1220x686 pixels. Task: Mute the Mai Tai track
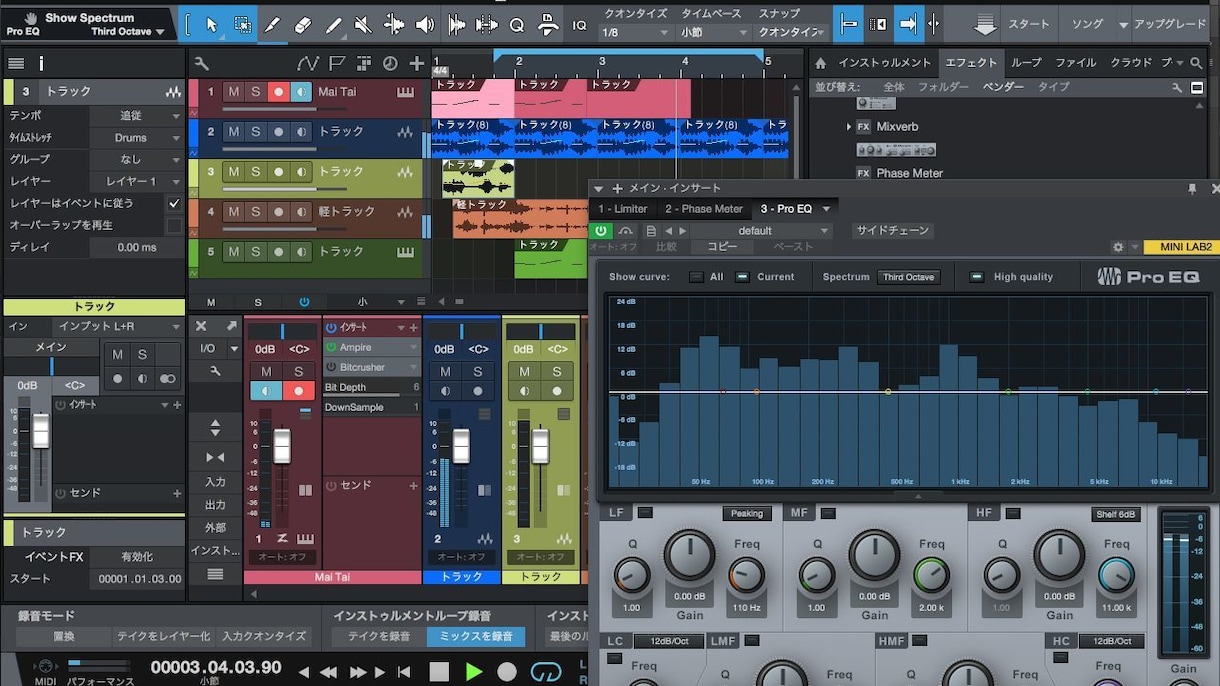pyautogui.click(x=234, y=92)
